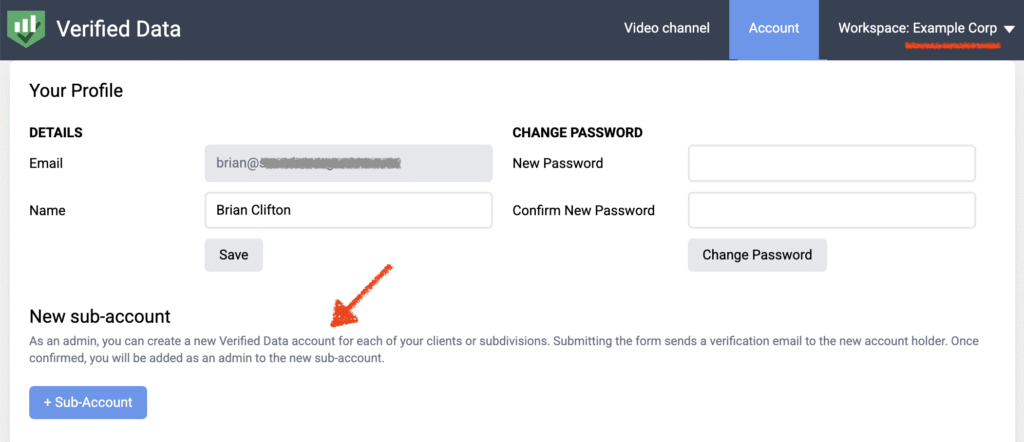Click the Your Profile heading
The image size is (1024, 442).
(x=76, y=91)
